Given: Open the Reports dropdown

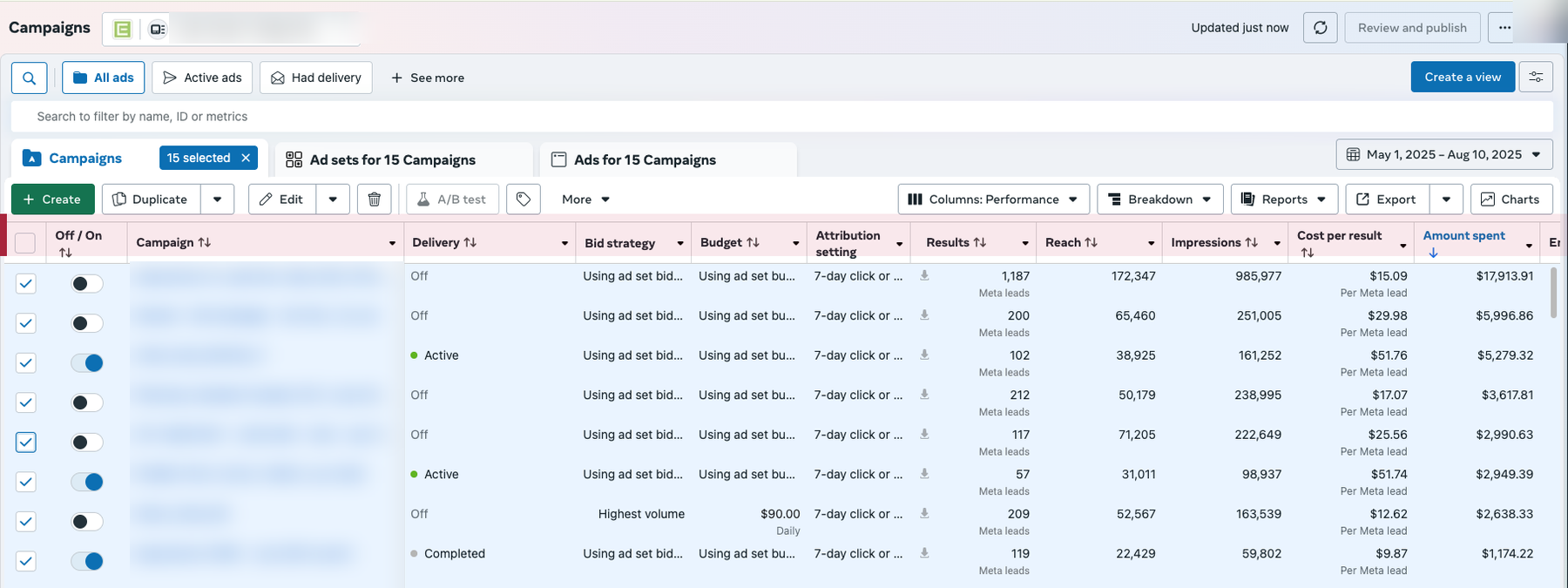Looking at the screenshot, I should pyautogui.click(x=1283, y=199).
